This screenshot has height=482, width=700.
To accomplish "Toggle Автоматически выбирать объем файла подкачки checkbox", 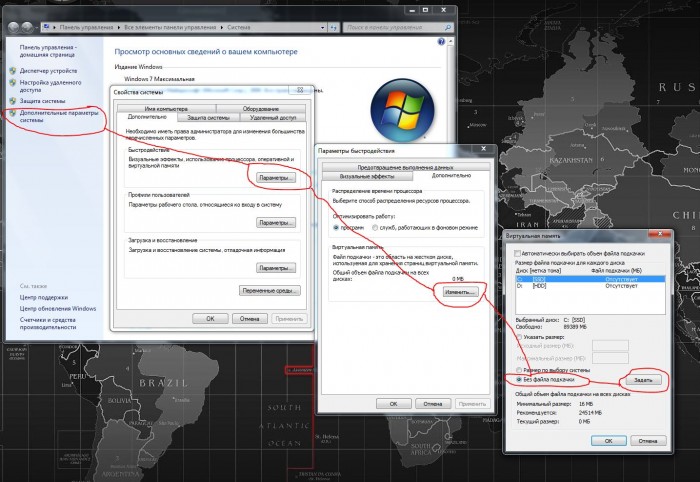I will click(x=518, y=253).
